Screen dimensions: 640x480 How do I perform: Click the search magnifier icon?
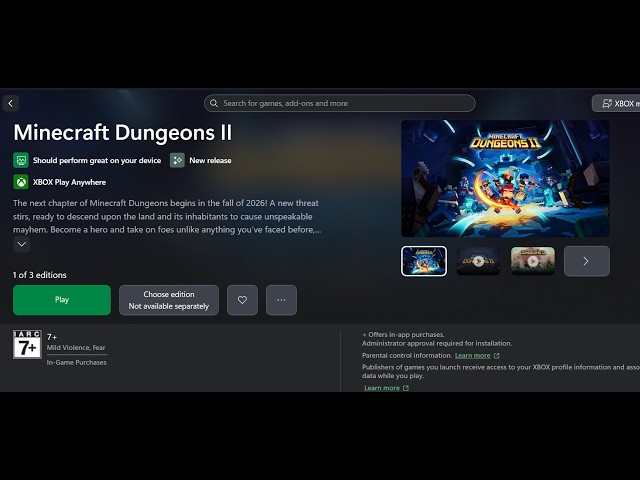(x=214, y=103)
